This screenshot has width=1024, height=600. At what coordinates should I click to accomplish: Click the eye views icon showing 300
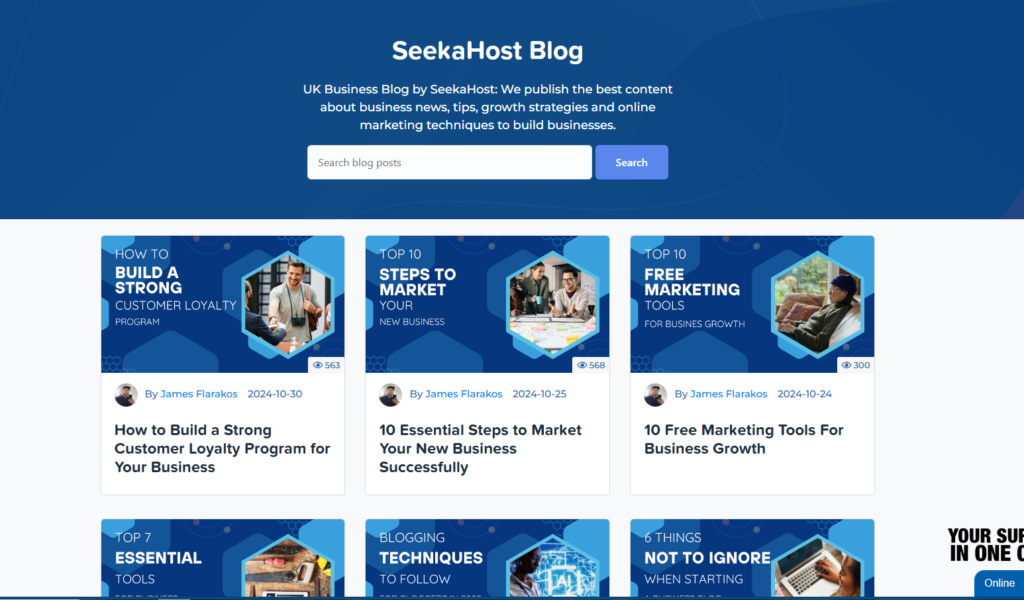click(x=846, y=365)
